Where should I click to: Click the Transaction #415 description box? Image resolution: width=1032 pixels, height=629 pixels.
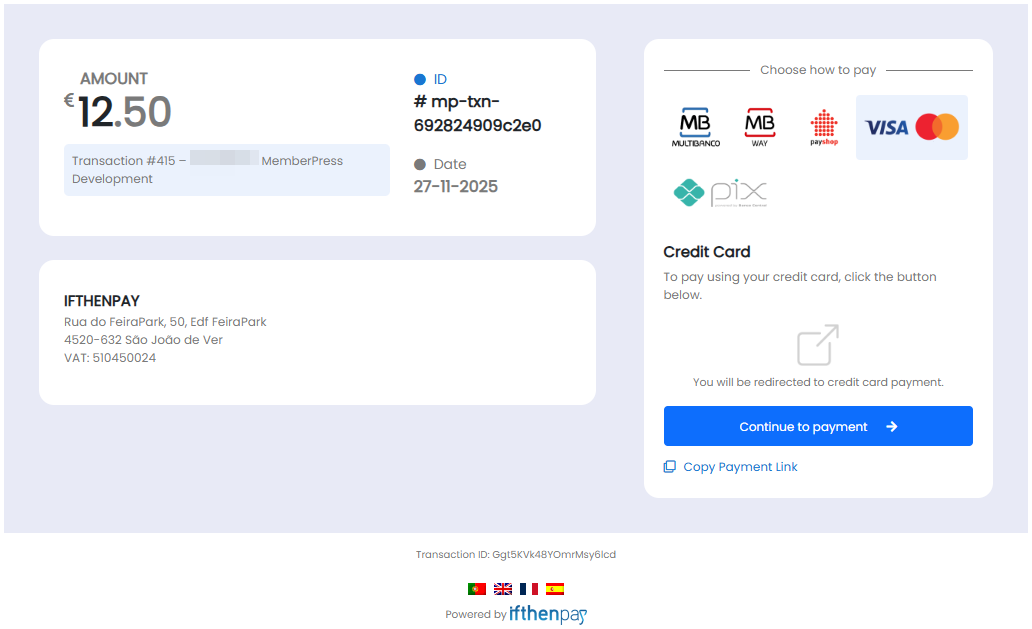(x=226, y=170)
